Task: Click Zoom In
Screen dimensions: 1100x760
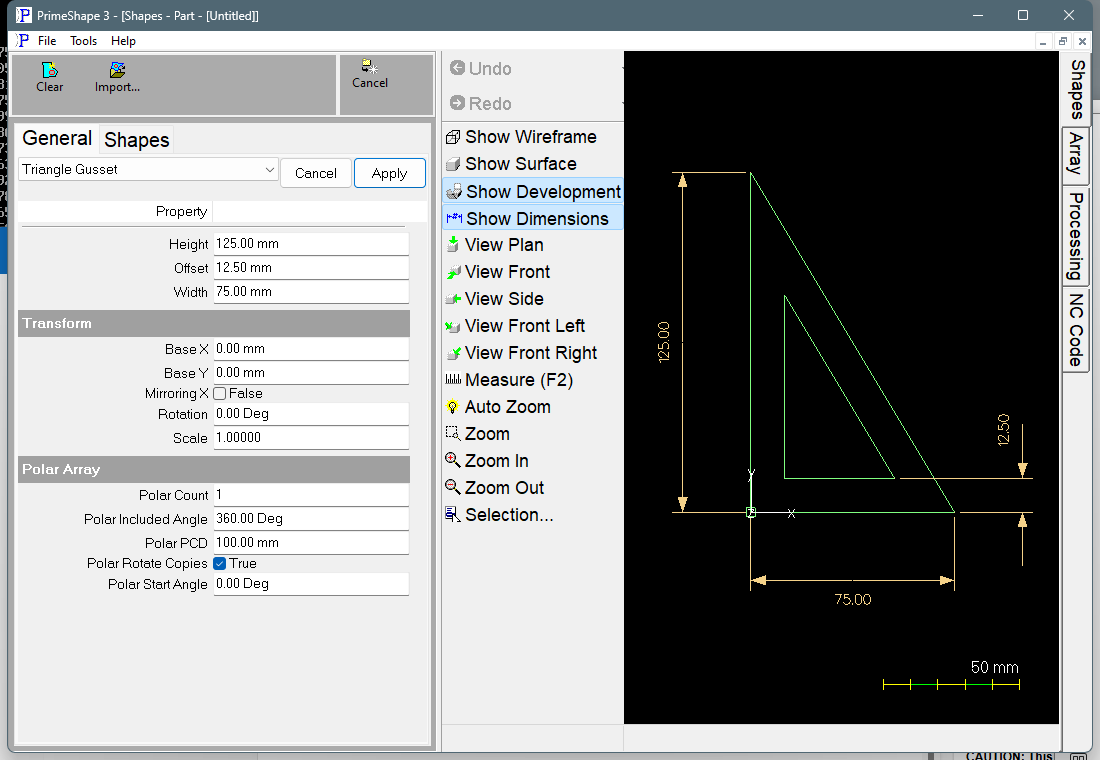Action: (x=488, y=461)
